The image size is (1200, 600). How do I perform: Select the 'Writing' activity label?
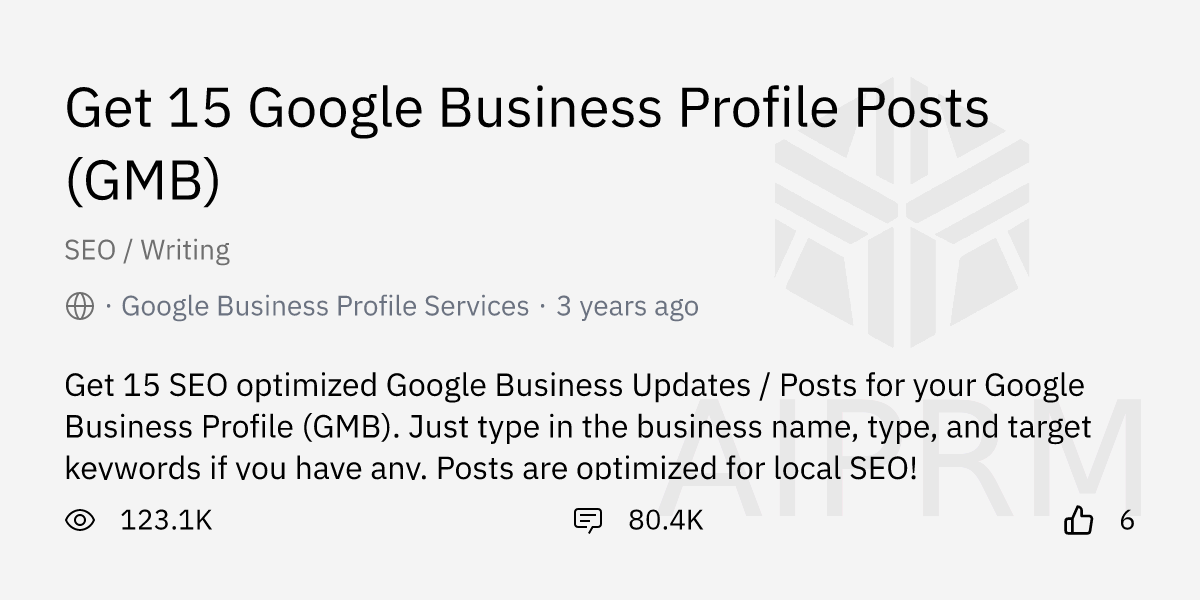point(185,250)
